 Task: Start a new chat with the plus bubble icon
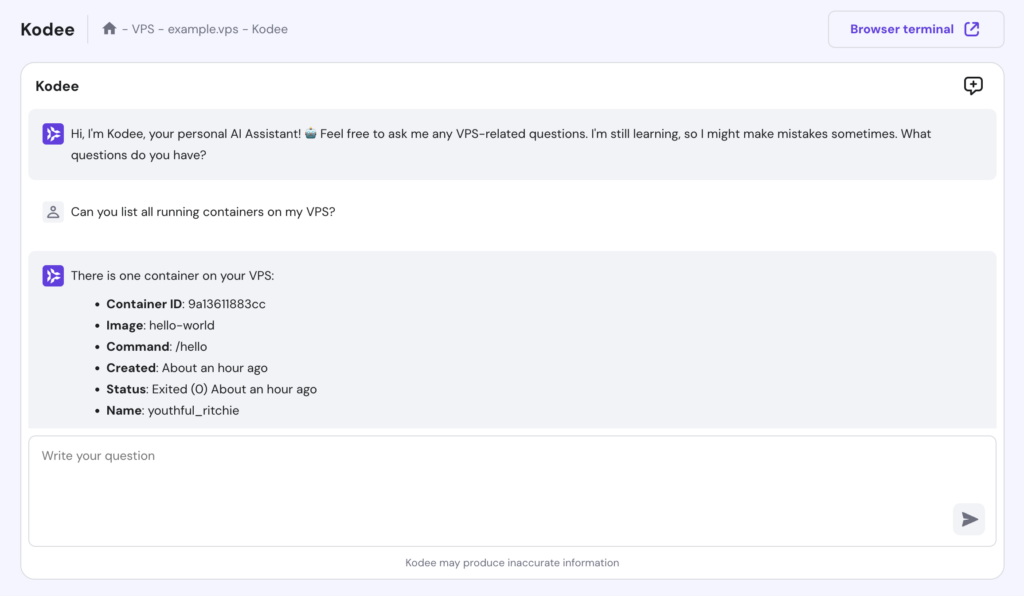(x=973, y=86)
